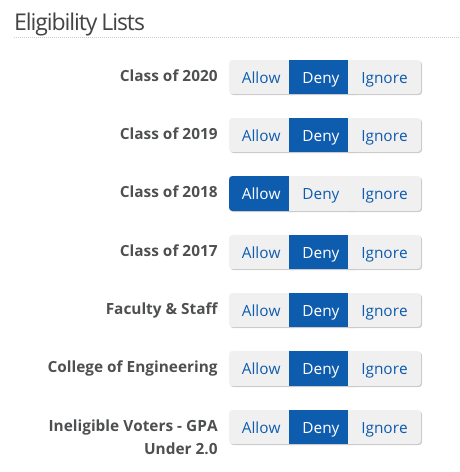
Task: Ignore the College of Engineering list
Action: (385, 369)
